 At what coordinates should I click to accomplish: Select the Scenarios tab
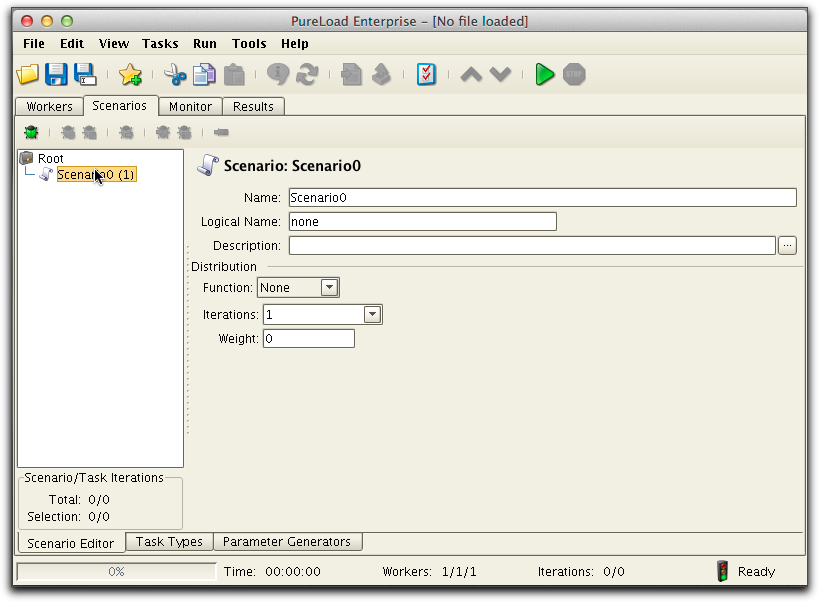120,105
